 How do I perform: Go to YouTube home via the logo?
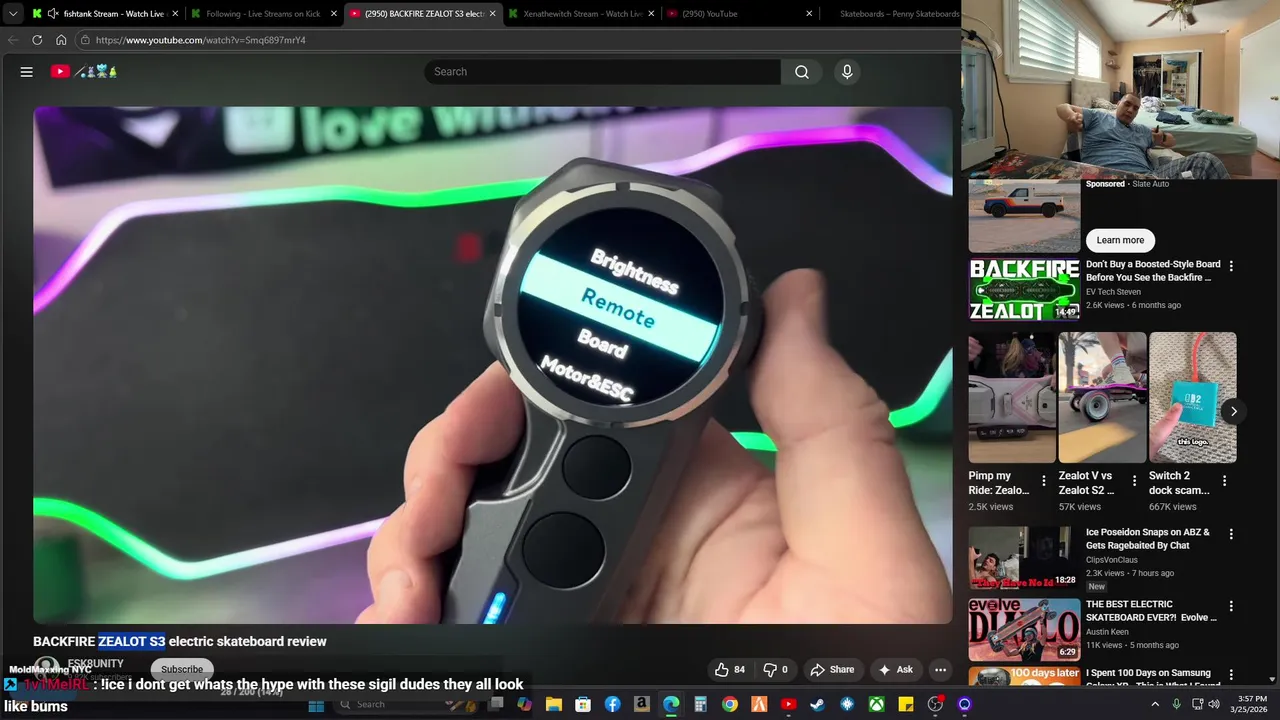pyautogui.click(x=84, y=72)
